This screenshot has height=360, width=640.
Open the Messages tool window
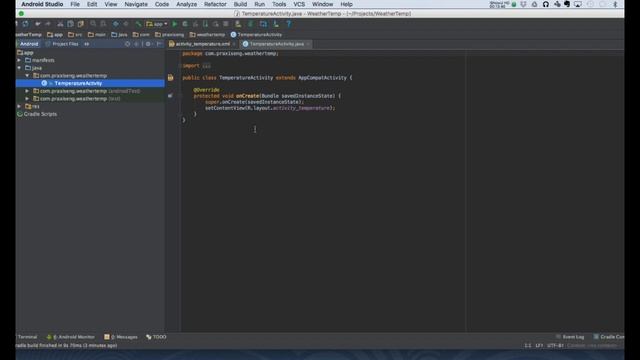point(121,337)
